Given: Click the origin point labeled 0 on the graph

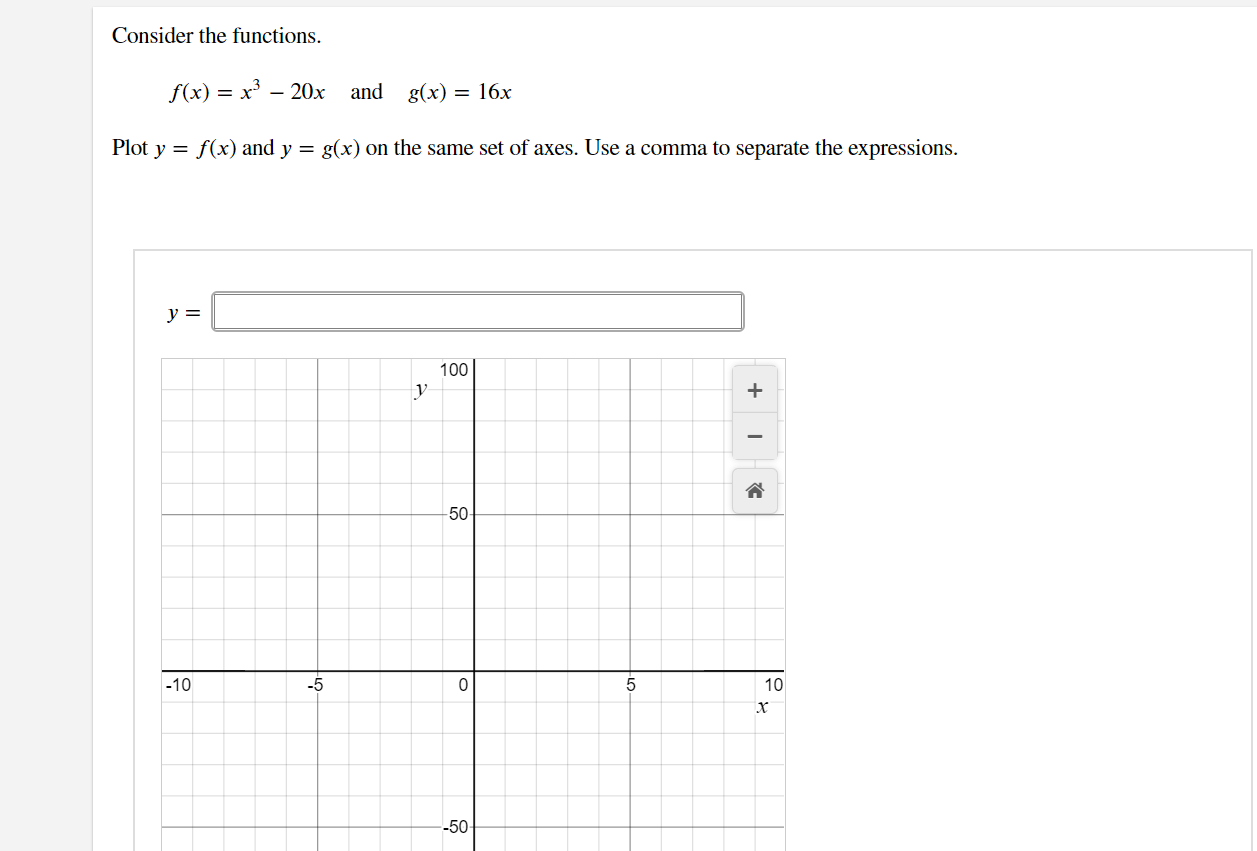Looking at the screenshot, I should coord(462,684).
